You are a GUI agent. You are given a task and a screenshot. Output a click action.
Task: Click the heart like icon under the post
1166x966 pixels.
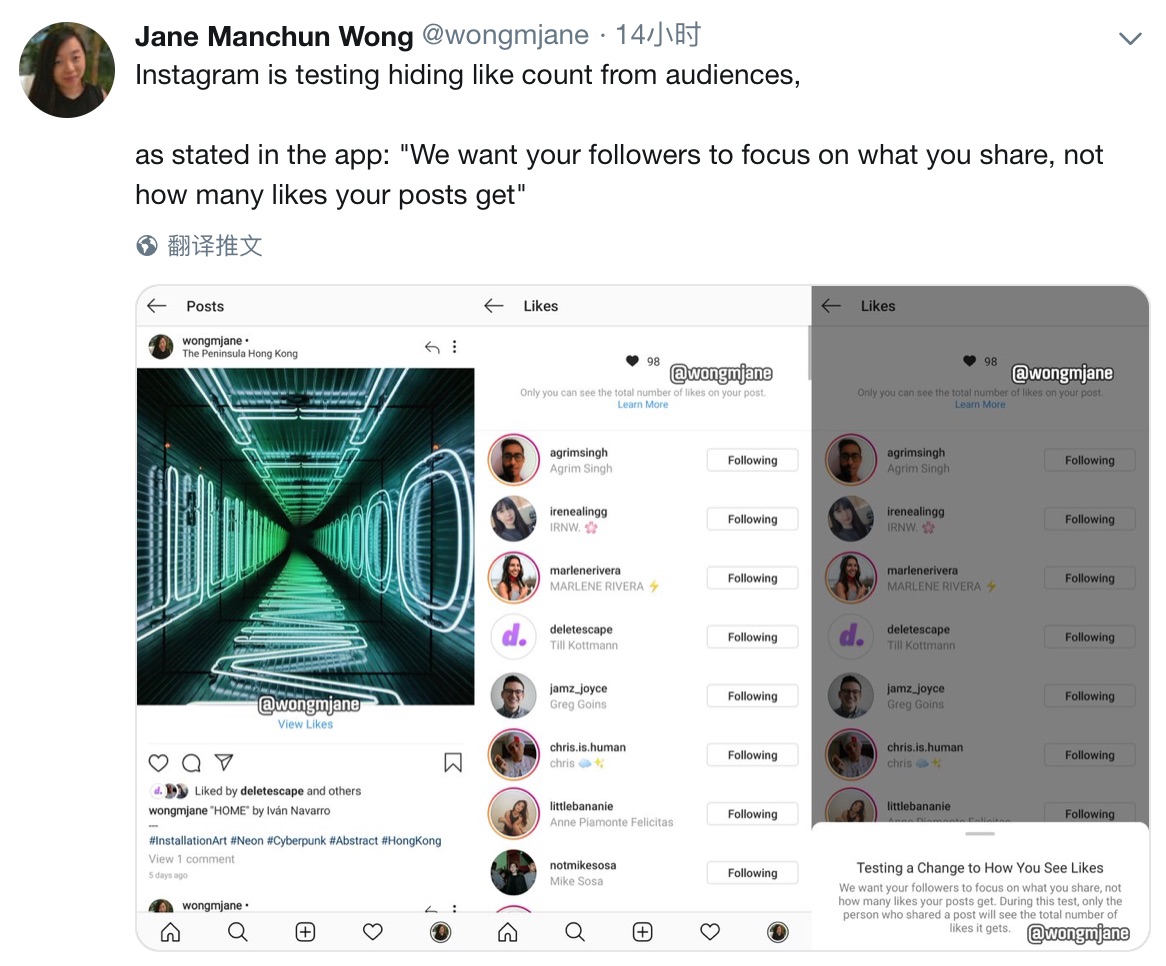[158, 763]
